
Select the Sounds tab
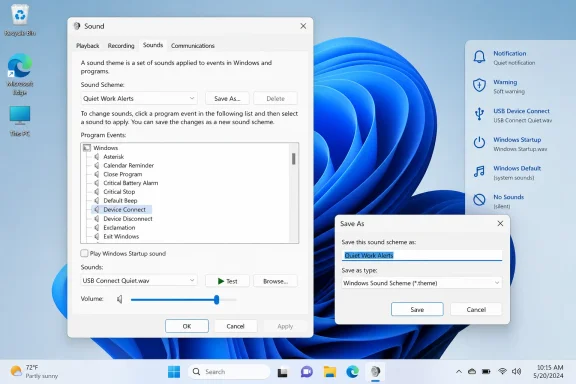pyautogui.click(x=153, y=45)
